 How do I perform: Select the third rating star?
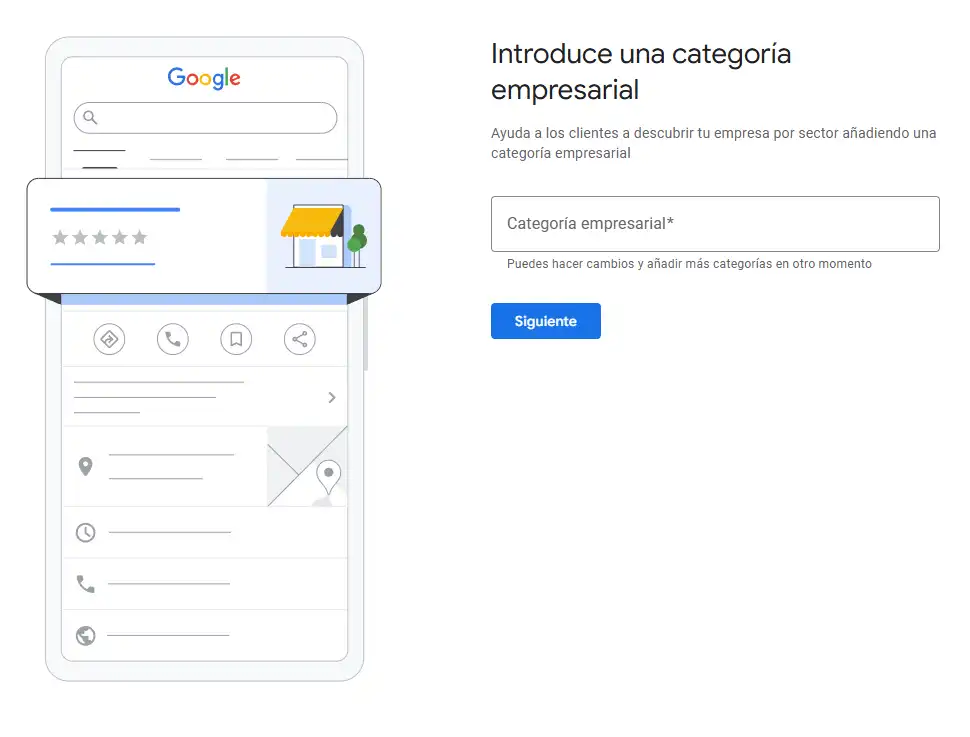tap(100, 237)
